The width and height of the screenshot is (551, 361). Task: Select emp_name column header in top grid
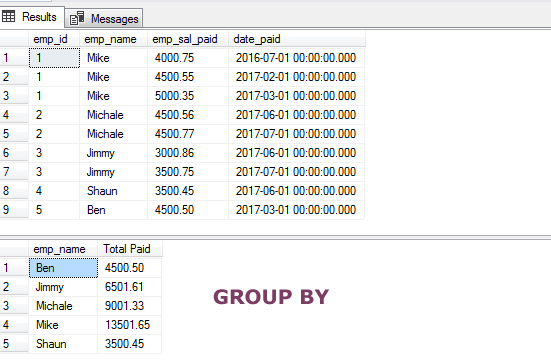pyautogui.click(x=114, y=39)
